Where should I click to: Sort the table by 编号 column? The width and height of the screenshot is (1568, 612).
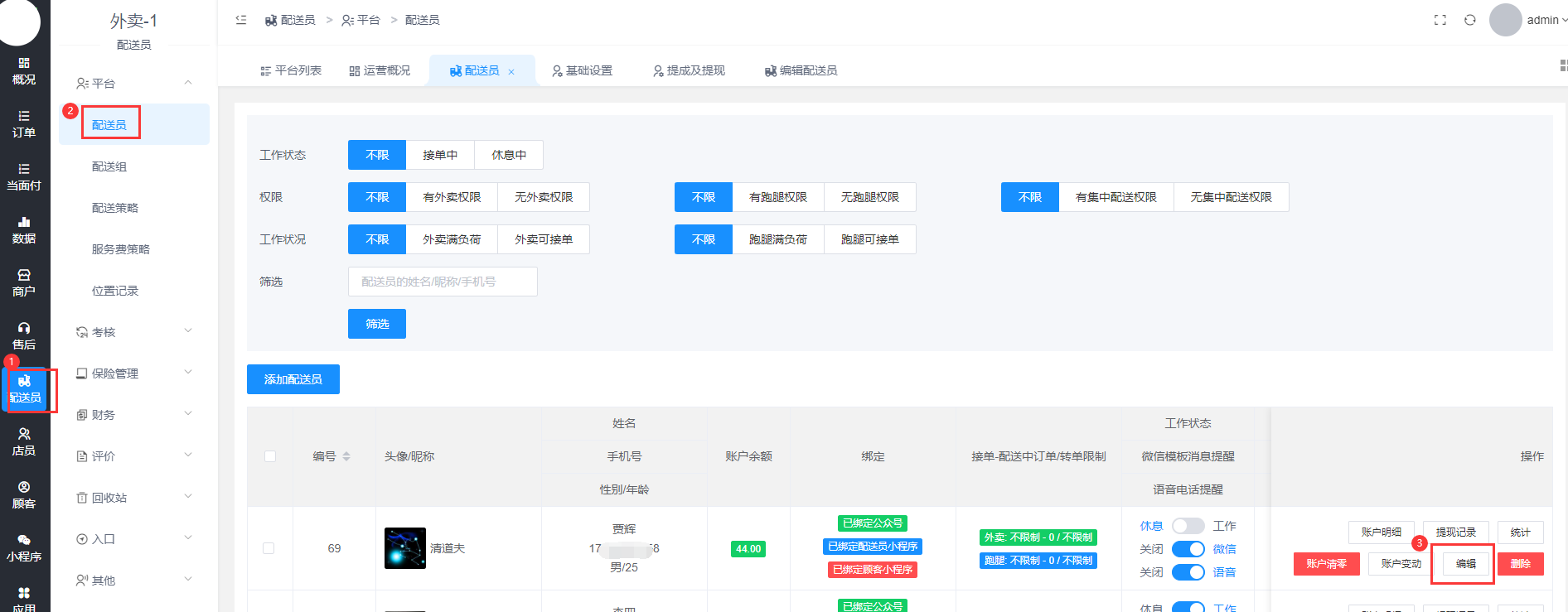coord(346,456)
